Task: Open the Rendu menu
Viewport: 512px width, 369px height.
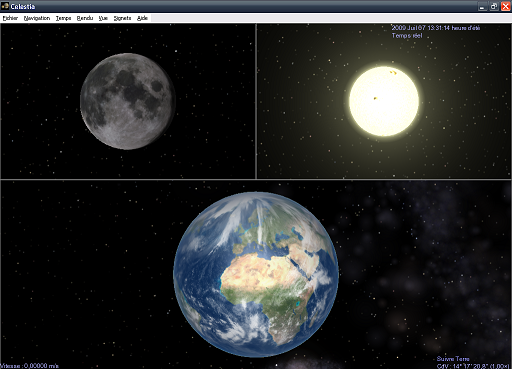Action: pyautogui.click(x=85, y=18)
